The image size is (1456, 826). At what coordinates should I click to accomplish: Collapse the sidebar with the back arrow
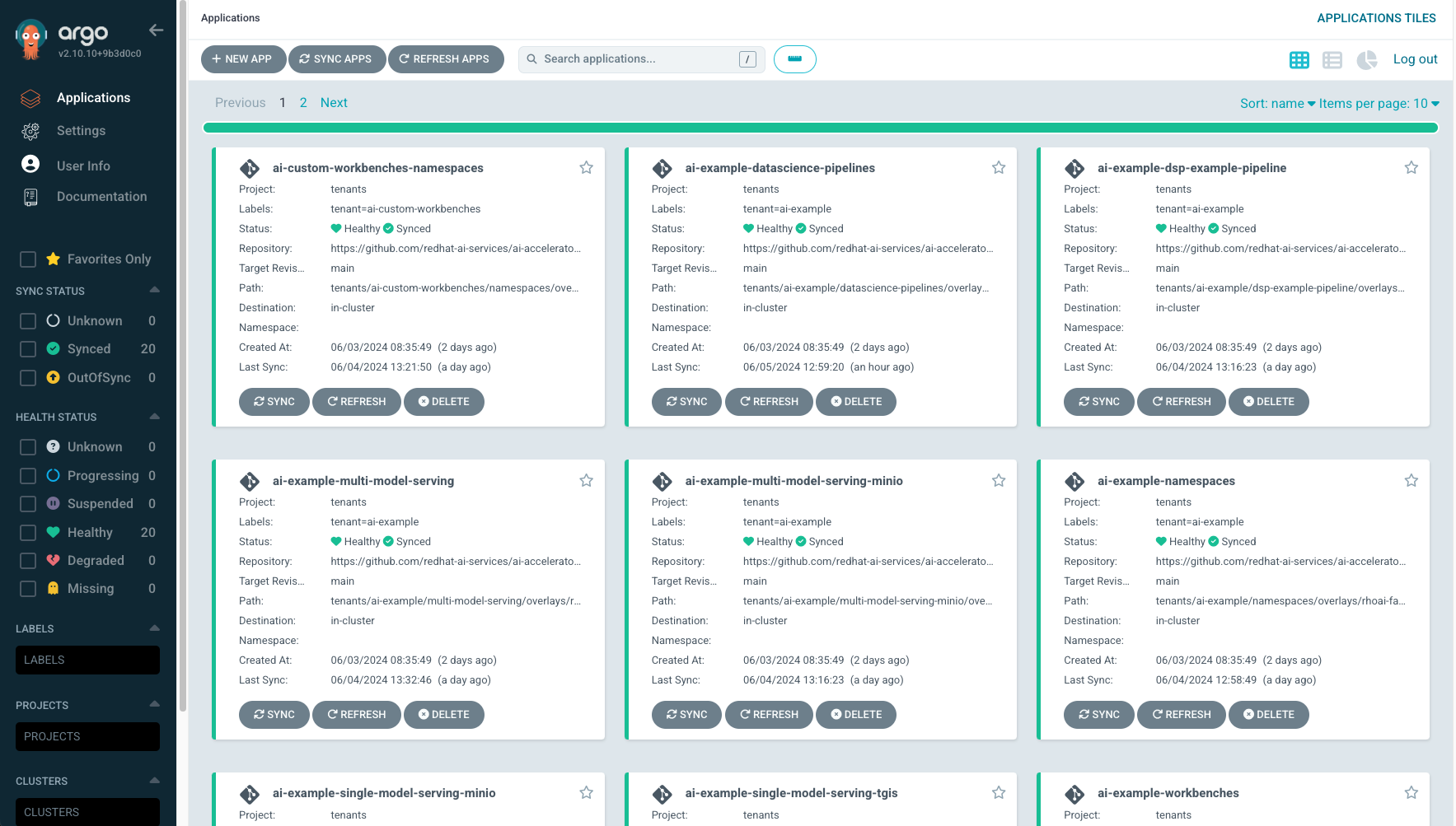click(x=156, y=30)
